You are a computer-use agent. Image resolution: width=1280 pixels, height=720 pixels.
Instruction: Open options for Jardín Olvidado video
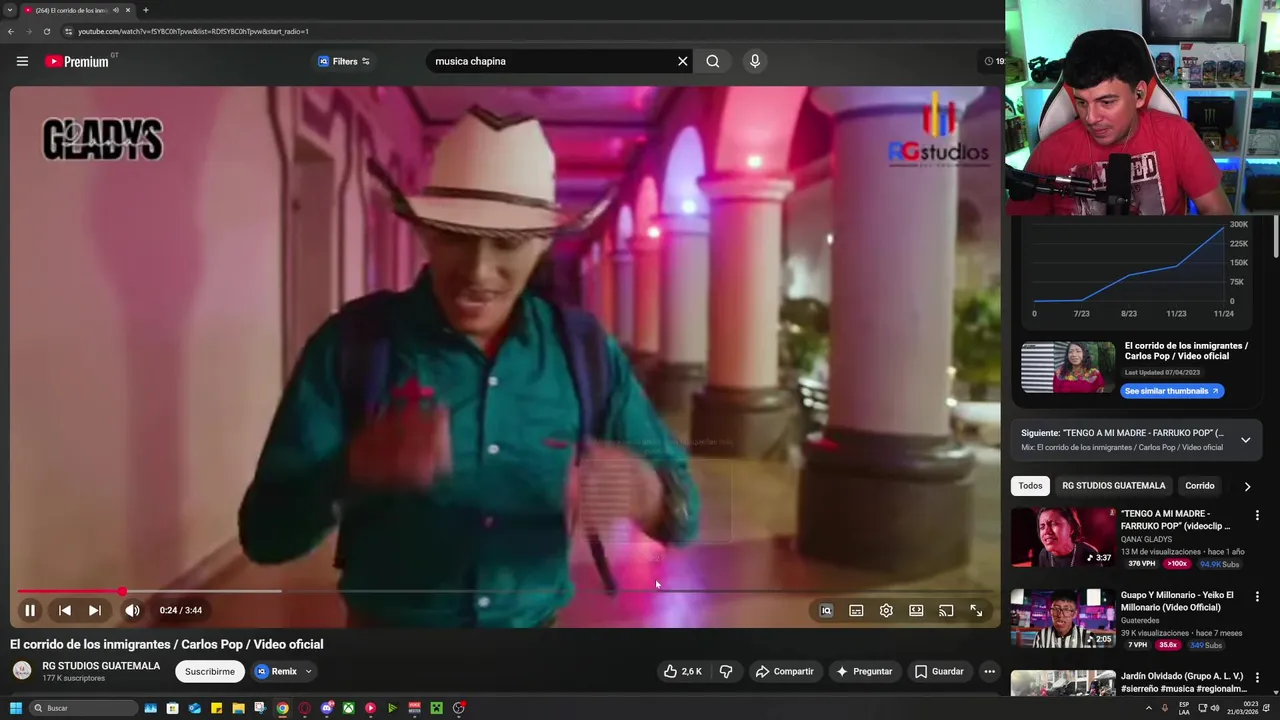[1257, 677]
